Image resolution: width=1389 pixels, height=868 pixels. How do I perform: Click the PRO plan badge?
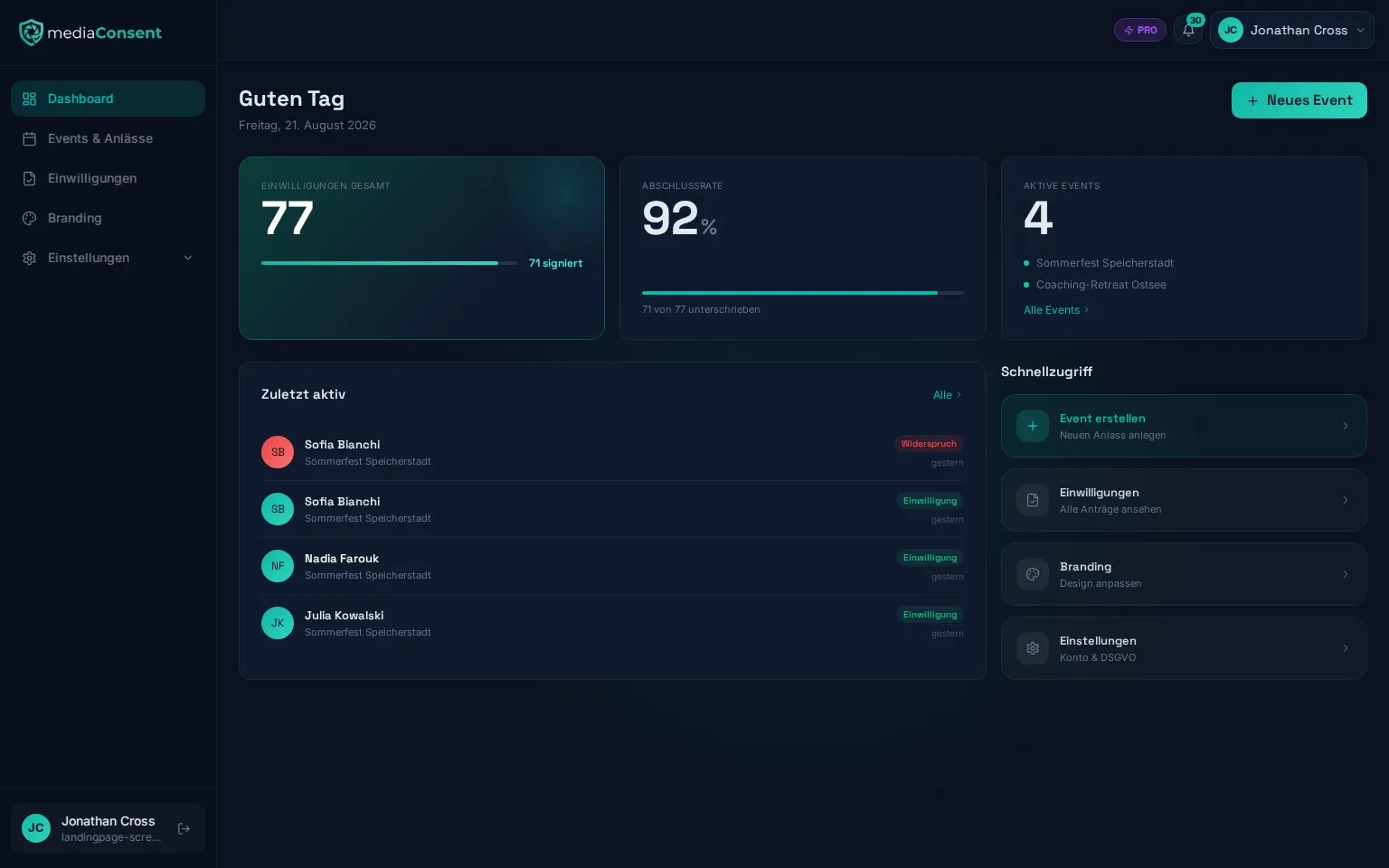(1139, 30)
